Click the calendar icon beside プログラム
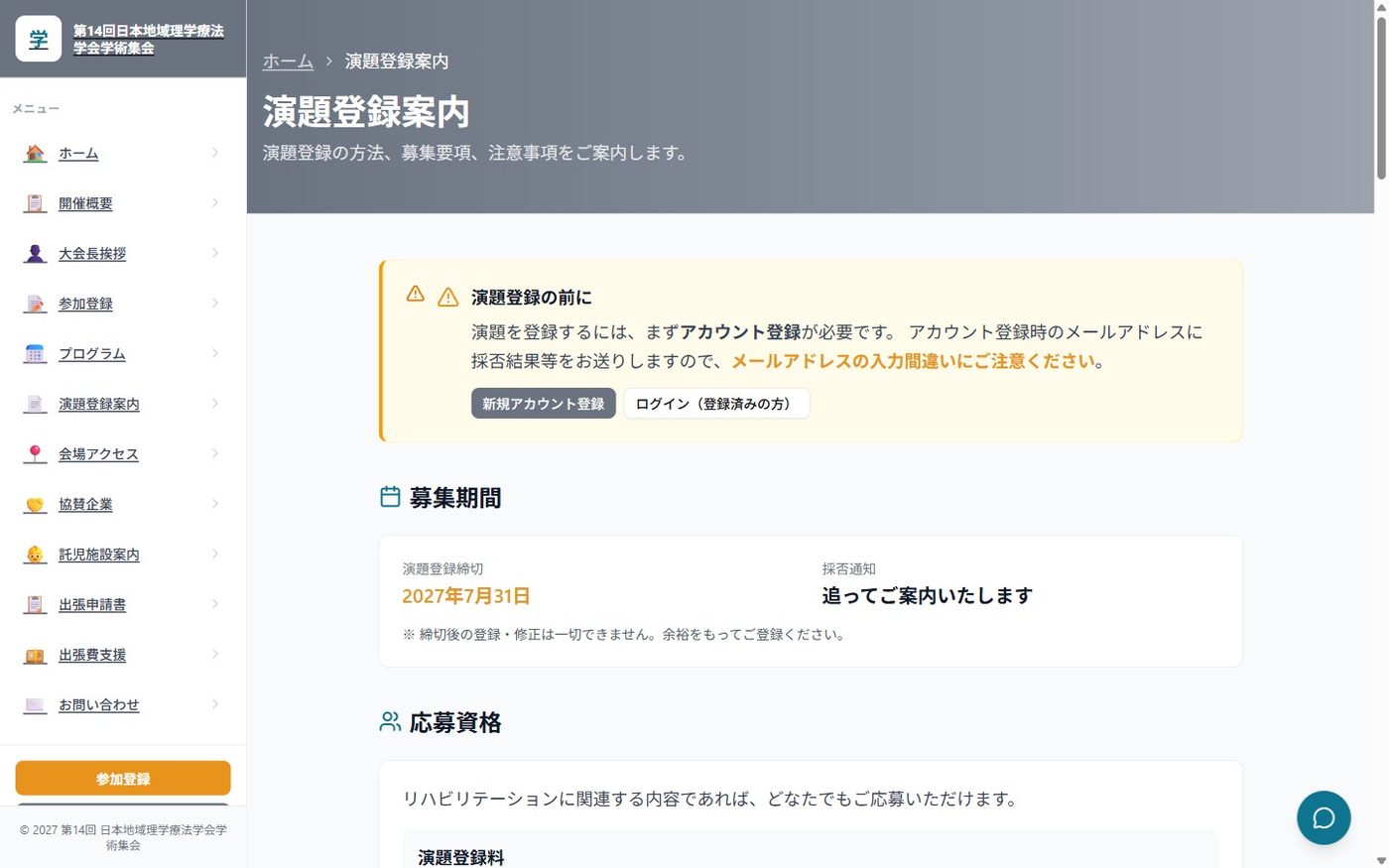Screen dimensions: 1389x868 point(35,354)
